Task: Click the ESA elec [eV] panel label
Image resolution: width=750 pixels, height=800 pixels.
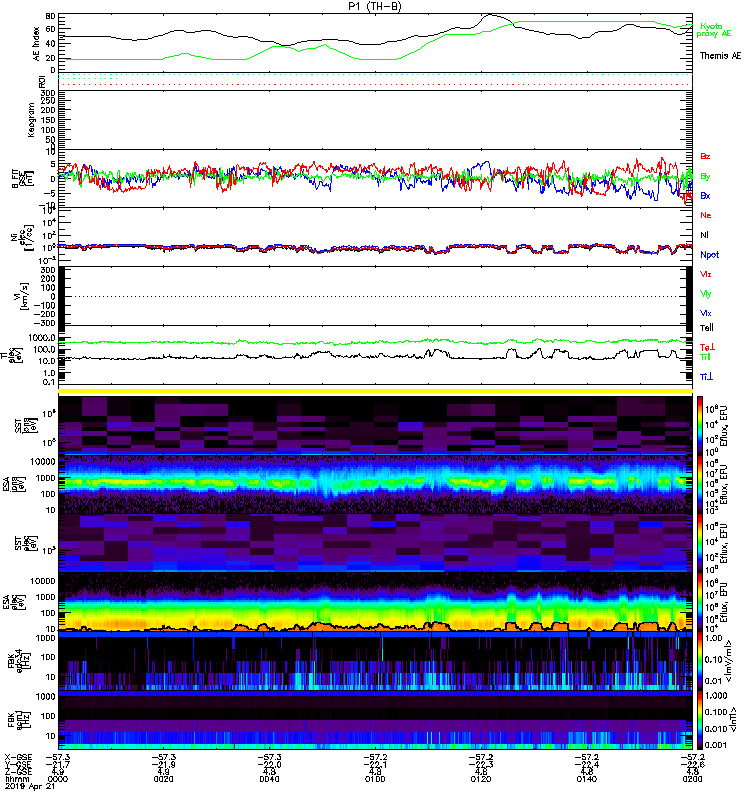Action: point(14,602)
